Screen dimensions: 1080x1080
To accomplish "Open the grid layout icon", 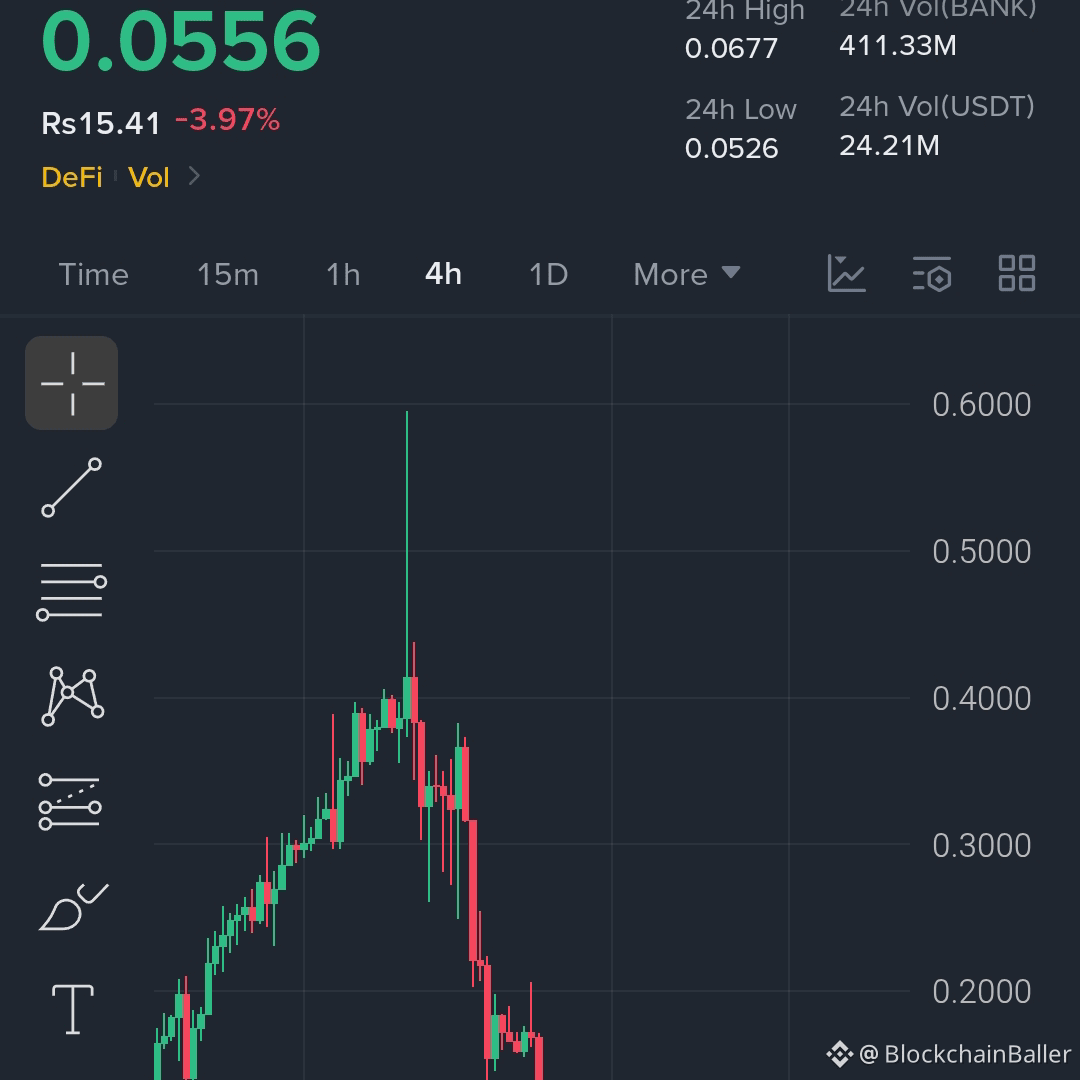I will point(1017,273).
